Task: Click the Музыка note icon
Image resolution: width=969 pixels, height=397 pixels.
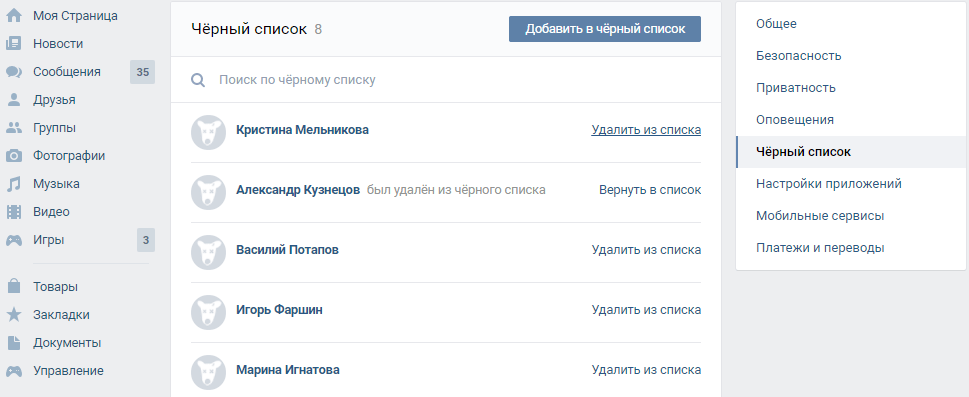Action: pyautogui.click(x=14, y=184)
